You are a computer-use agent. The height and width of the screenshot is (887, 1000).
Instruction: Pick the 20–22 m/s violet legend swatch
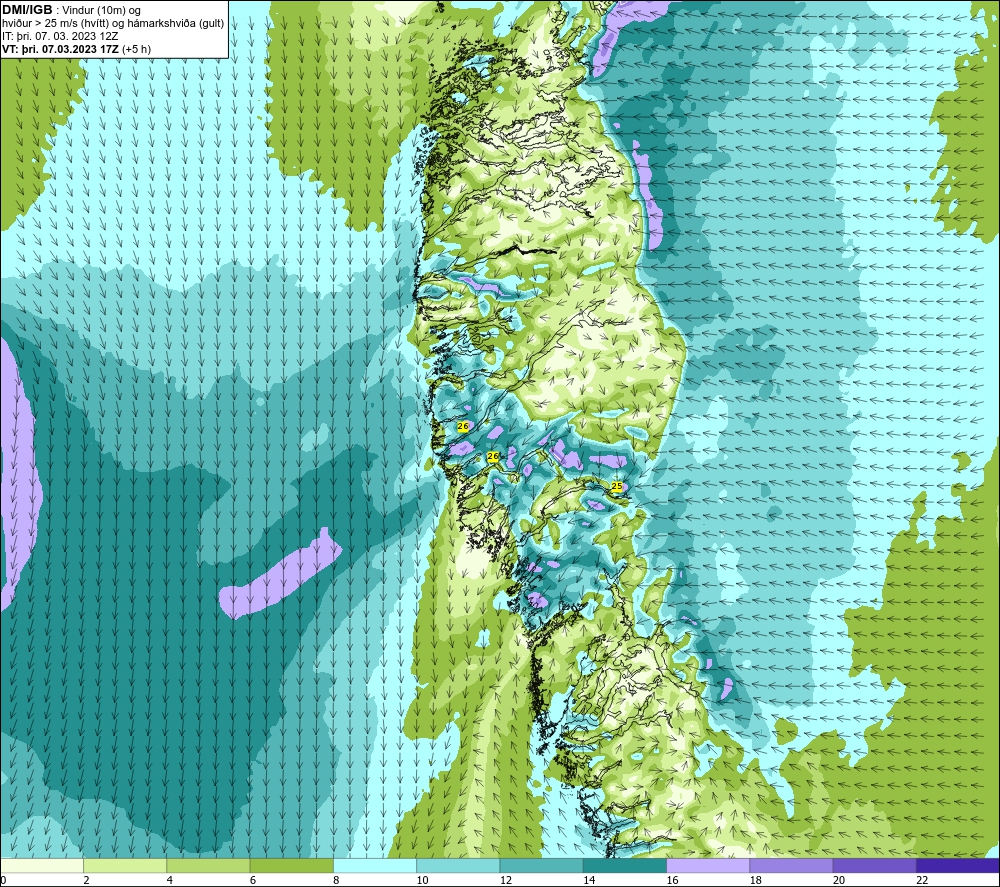pos(874,865)
